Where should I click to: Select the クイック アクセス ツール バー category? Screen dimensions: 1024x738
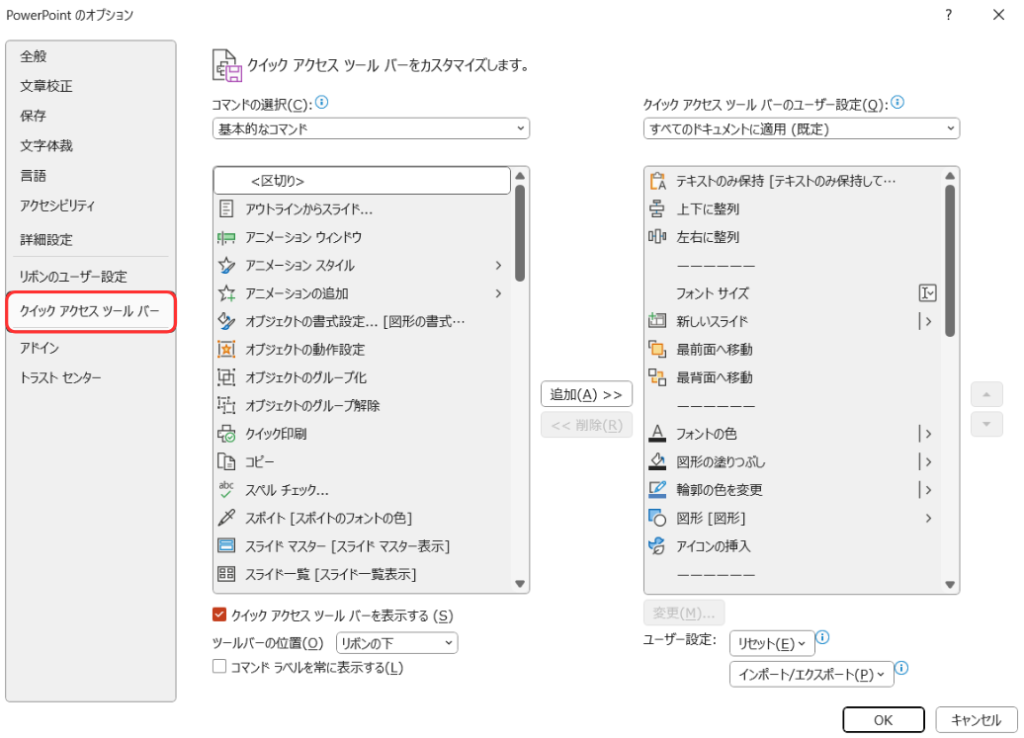[91, 312]
